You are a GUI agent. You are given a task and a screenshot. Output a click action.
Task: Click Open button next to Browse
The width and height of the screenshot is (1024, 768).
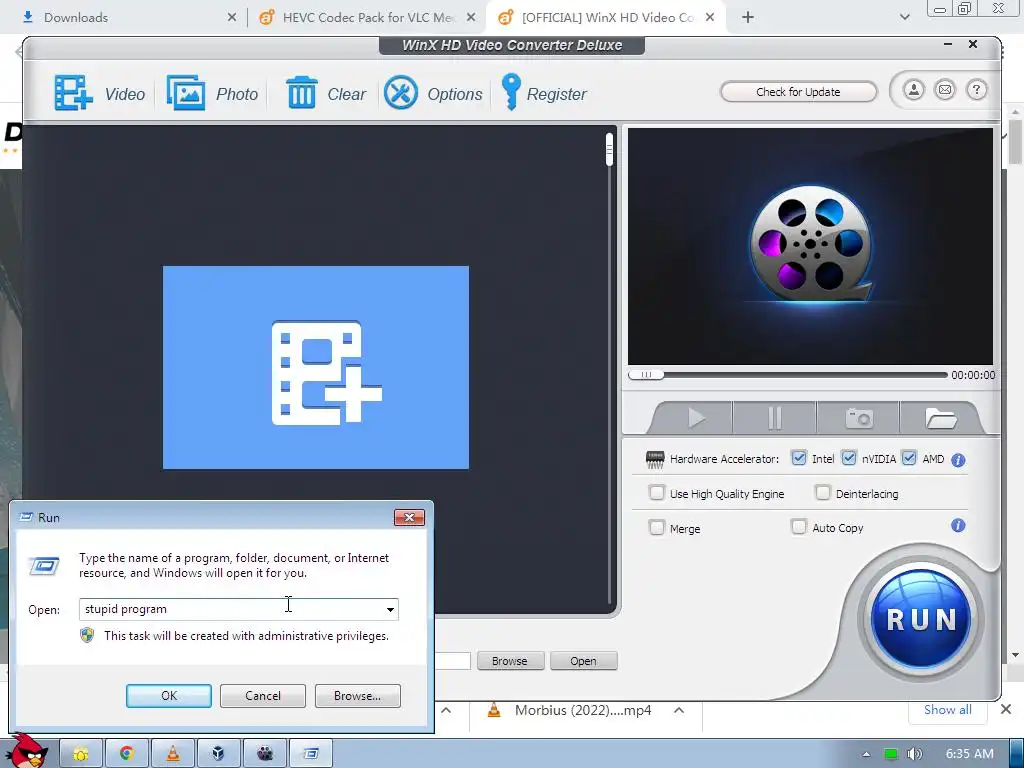tap(583, 661)
